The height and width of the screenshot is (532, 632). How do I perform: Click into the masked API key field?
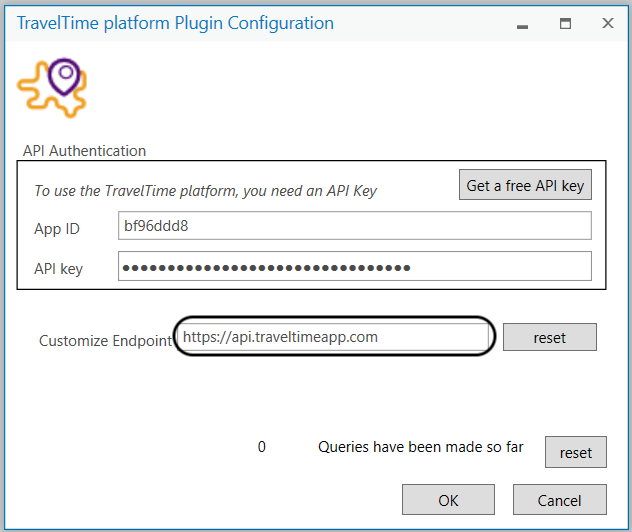354,267
